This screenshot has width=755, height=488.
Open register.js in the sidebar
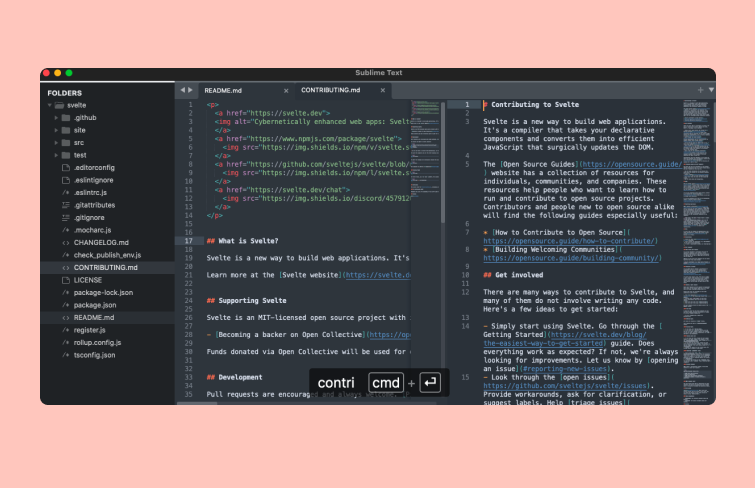pos(90,330)
